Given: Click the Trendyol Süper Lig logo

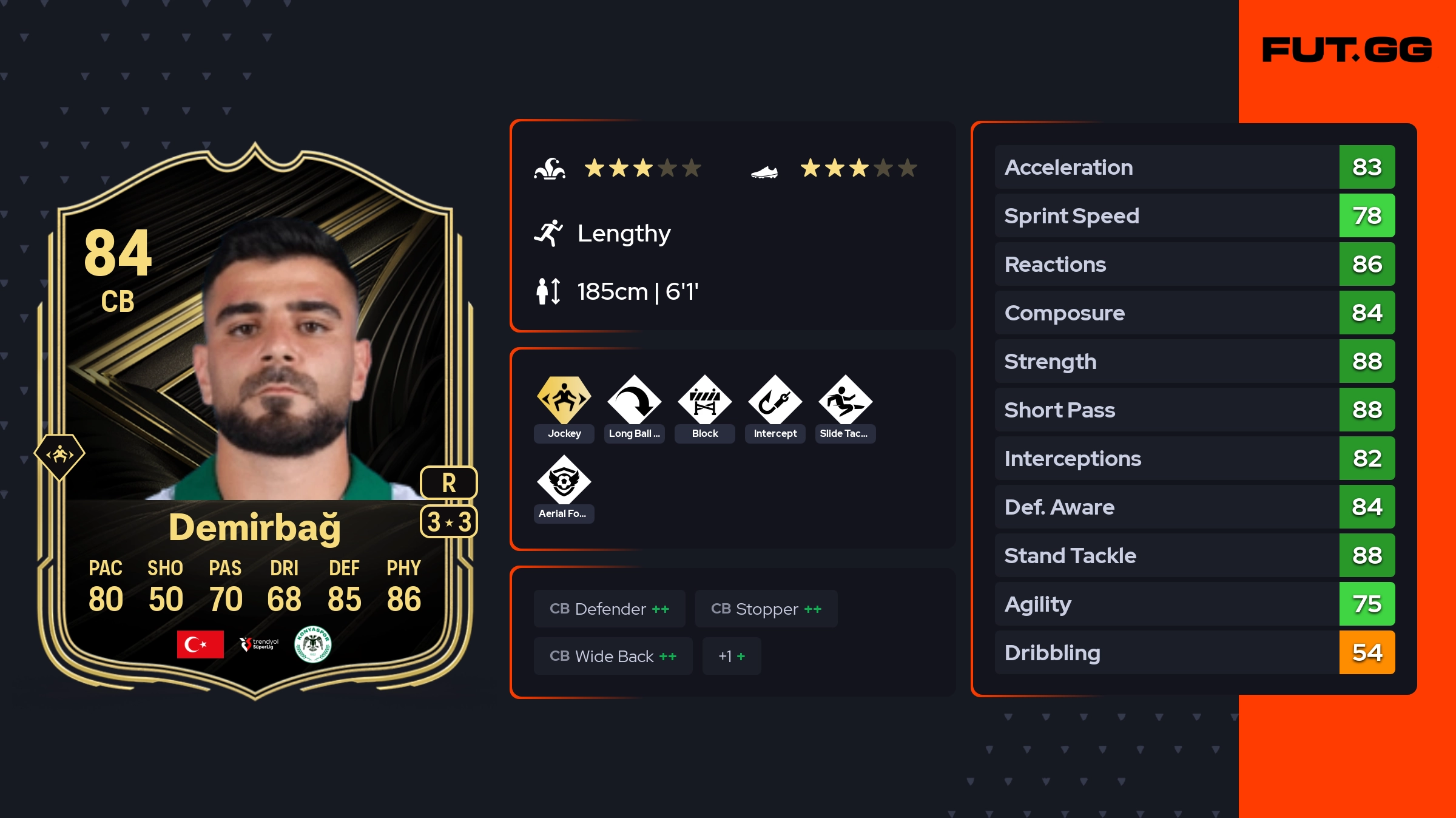Looking at the screenshot, I should click(259, 644).
